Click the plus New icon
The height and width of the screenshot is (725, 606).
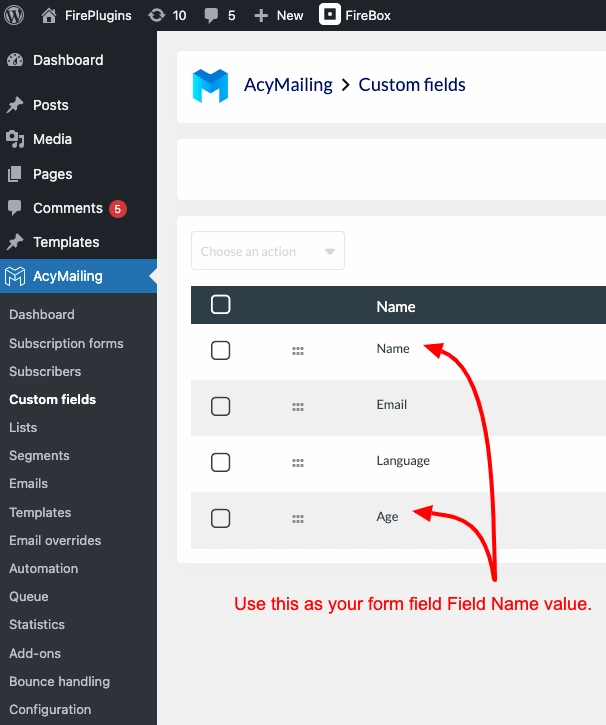(261, 16)
